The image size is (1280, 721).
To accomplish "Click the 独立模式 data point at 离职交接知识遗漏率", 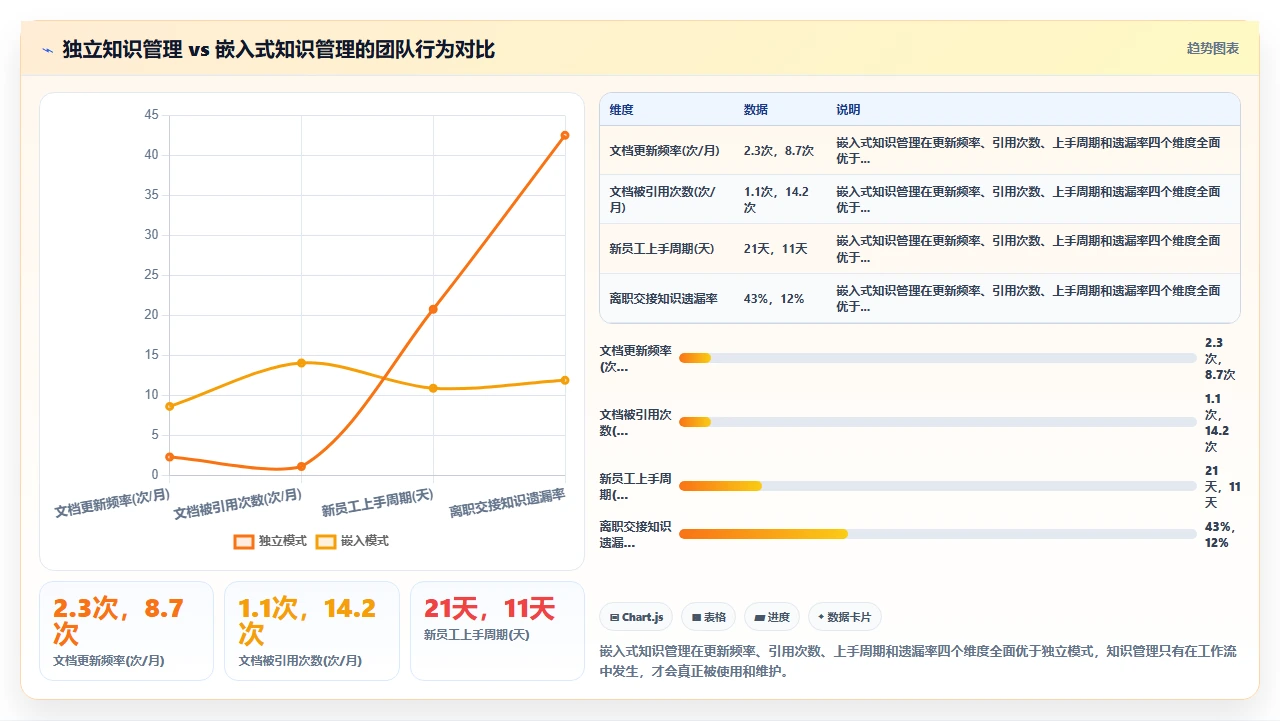I will pyautogui.click(x=565, y=135).
